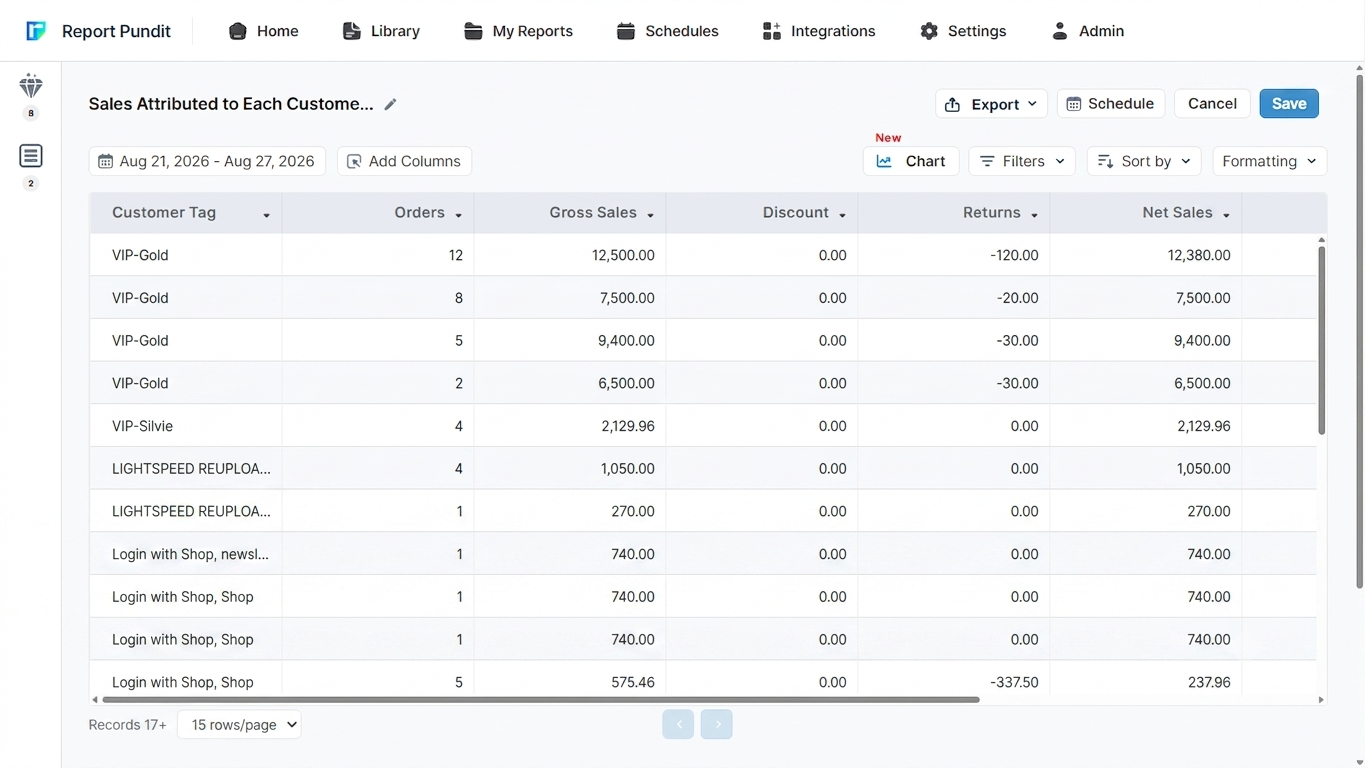This screenshot has width=1365, height=768.
Task: Open Customer Tag column menu arrow
Action: [267, 215]
